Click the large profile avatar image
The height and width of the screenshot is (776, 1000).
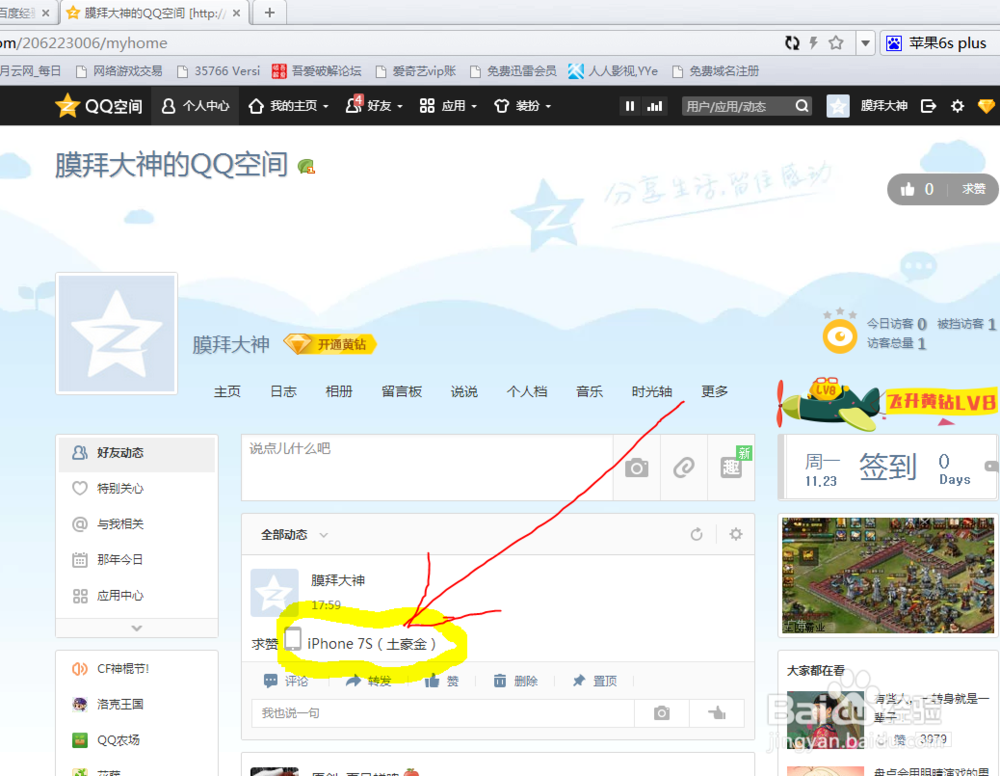[117, 333]
